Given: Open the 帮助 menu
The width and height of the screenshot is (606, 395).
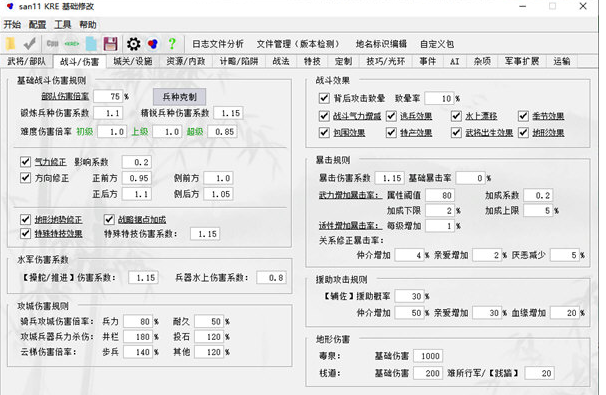Looking at the screenshot, I should [x=88, y=25].
